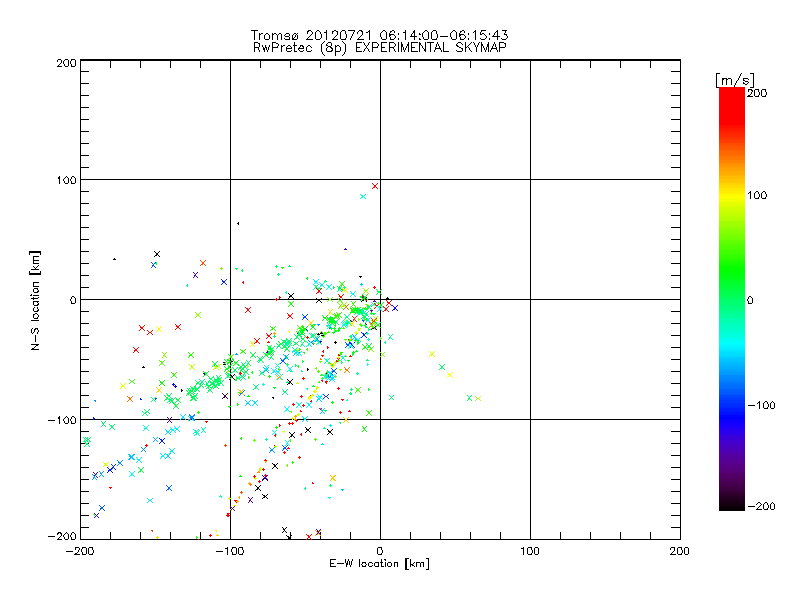Screen dimensions: 800x600
Task: Click the colorbar label "100"
Action: [x=757, y=195]
